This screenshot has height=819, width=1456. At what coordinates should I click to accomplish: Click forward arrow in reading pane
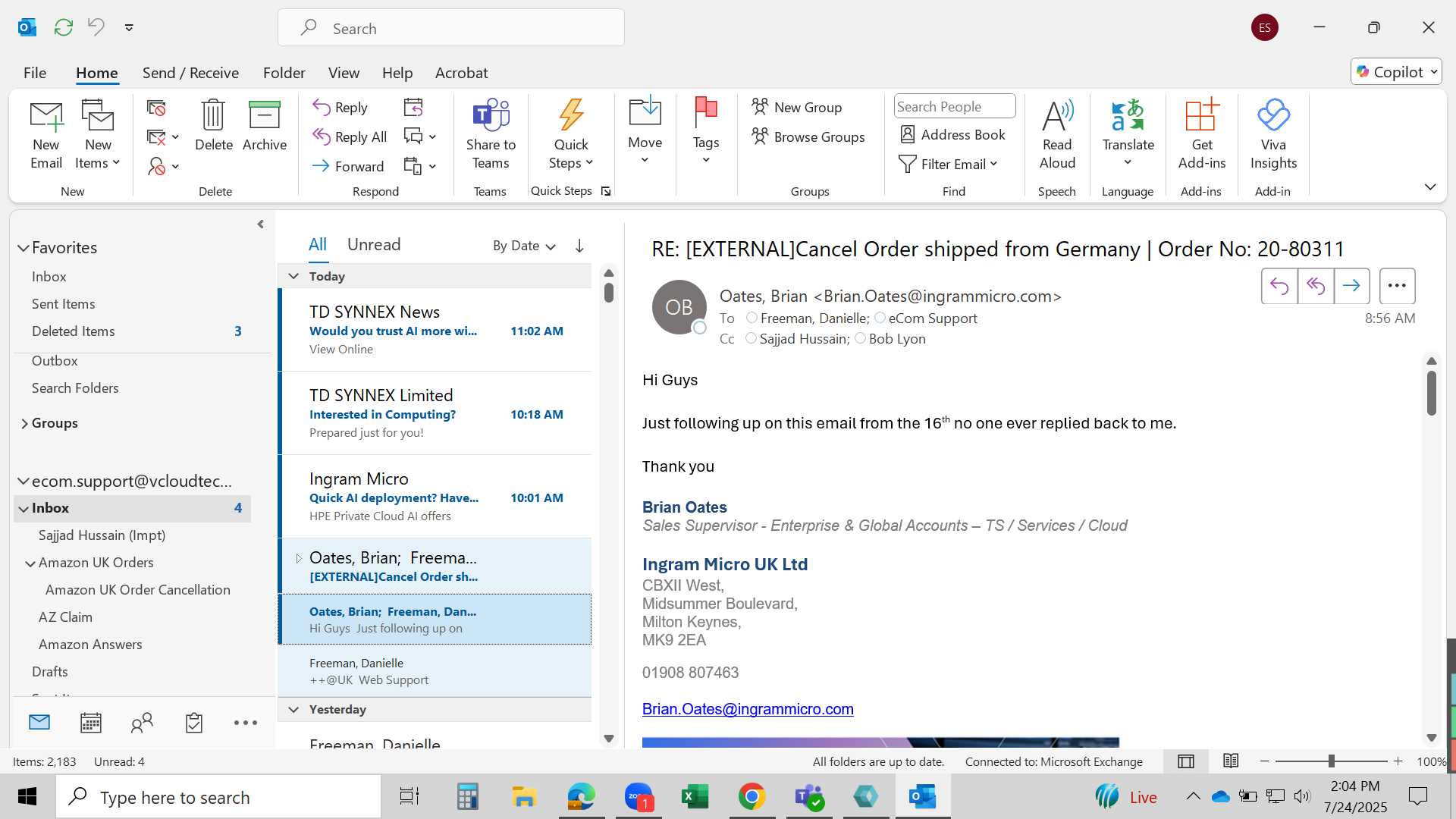(1351, 286)
